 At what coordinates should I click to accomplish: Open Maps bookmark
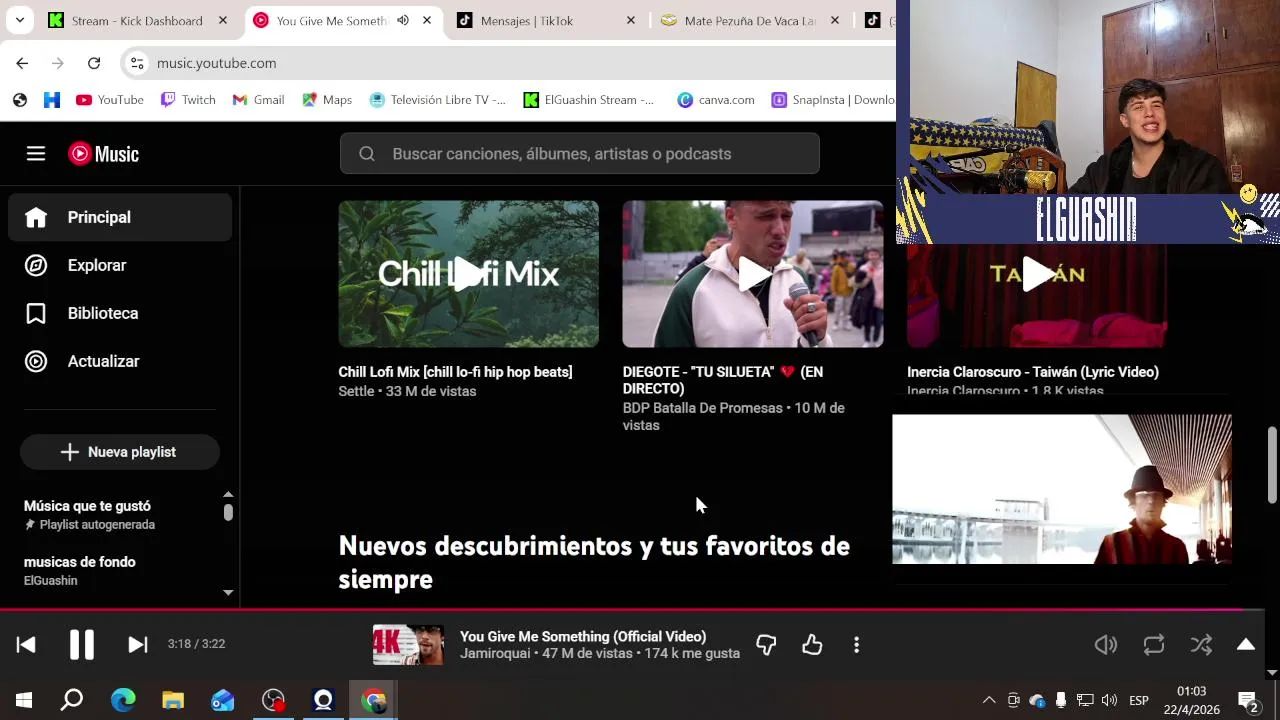tap(327, 100)
